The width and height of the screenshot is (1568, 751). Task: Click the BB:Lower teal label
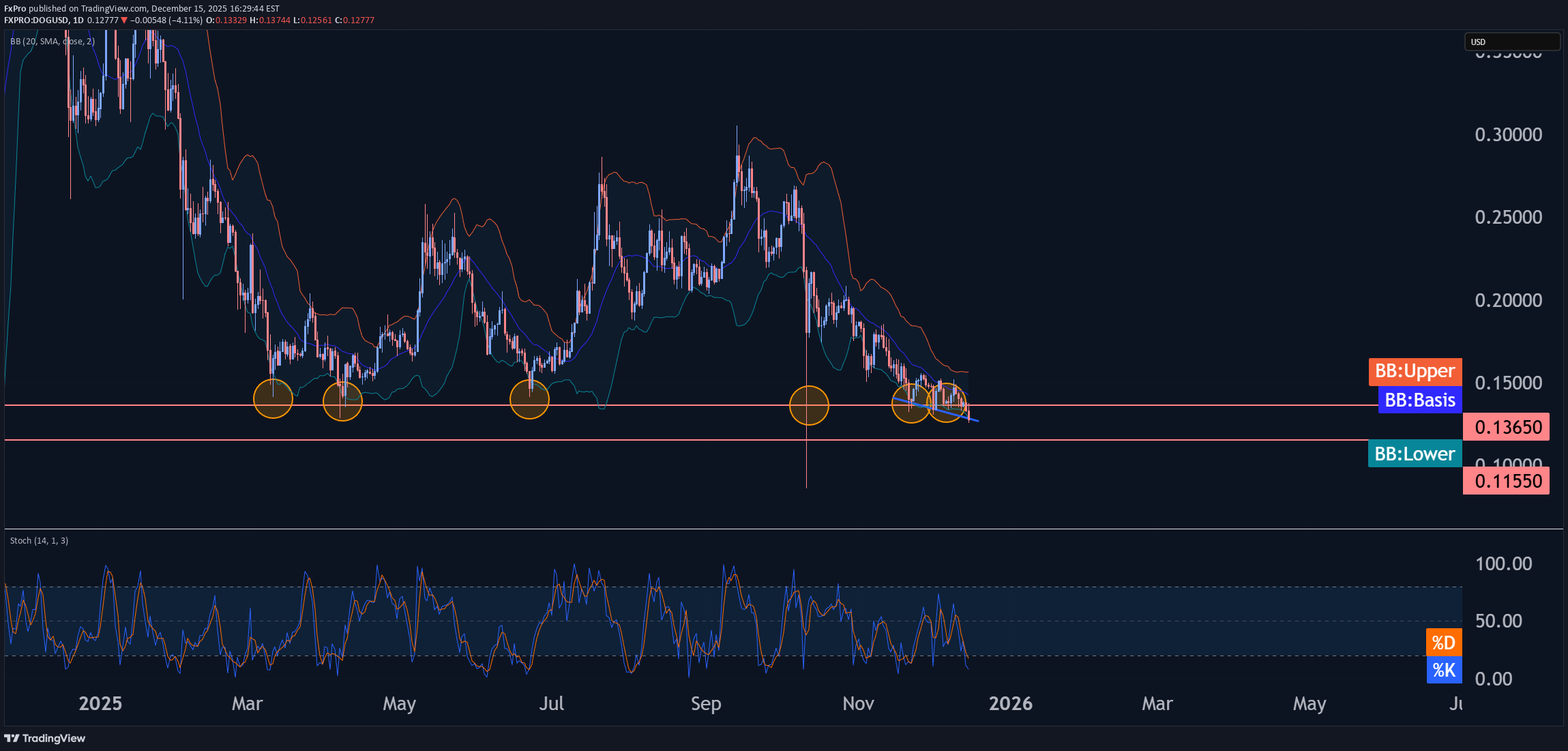(x=1414, y=454)
